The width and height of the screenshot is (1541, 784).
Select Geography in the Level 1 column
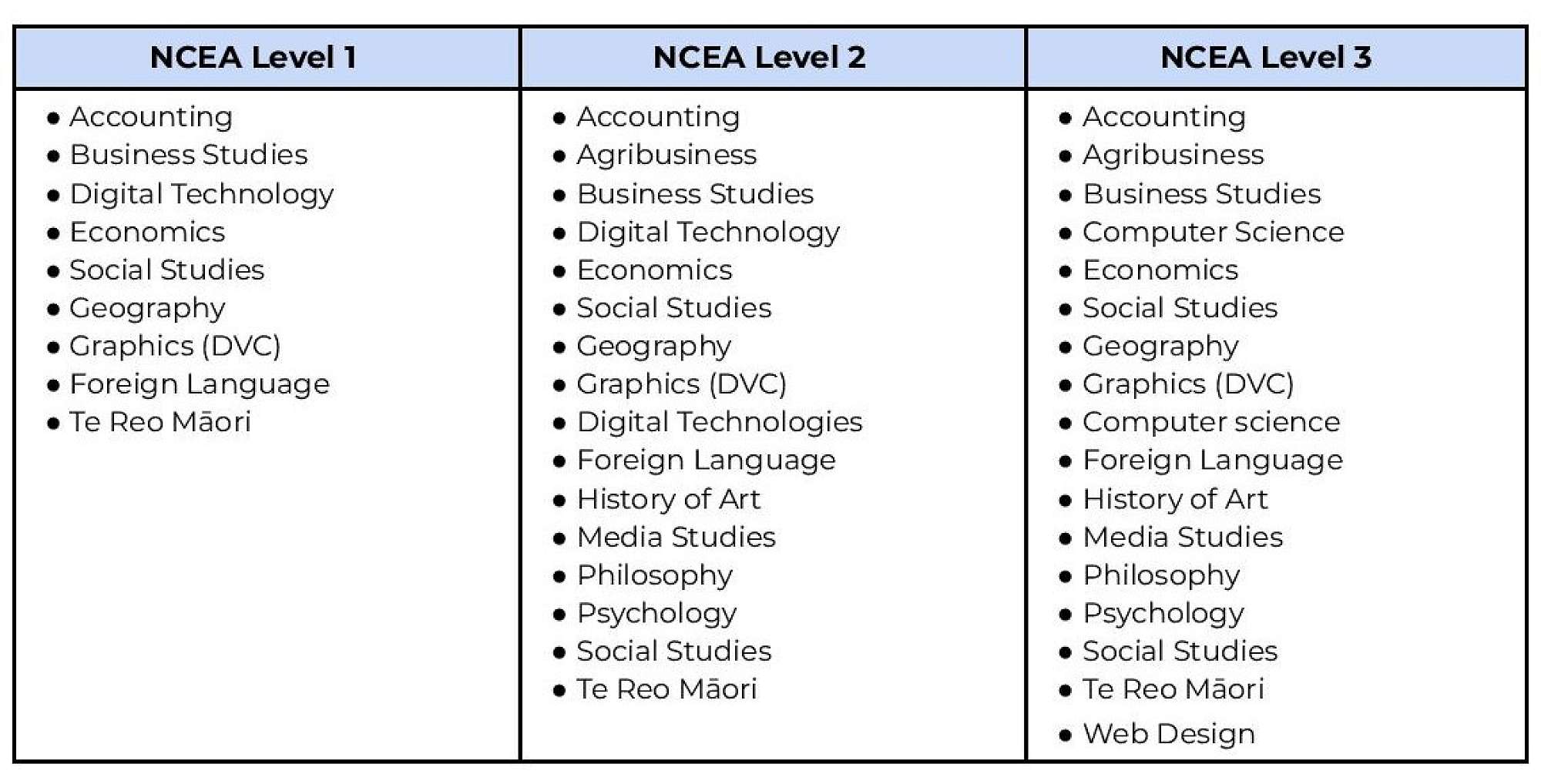(147, 308)
